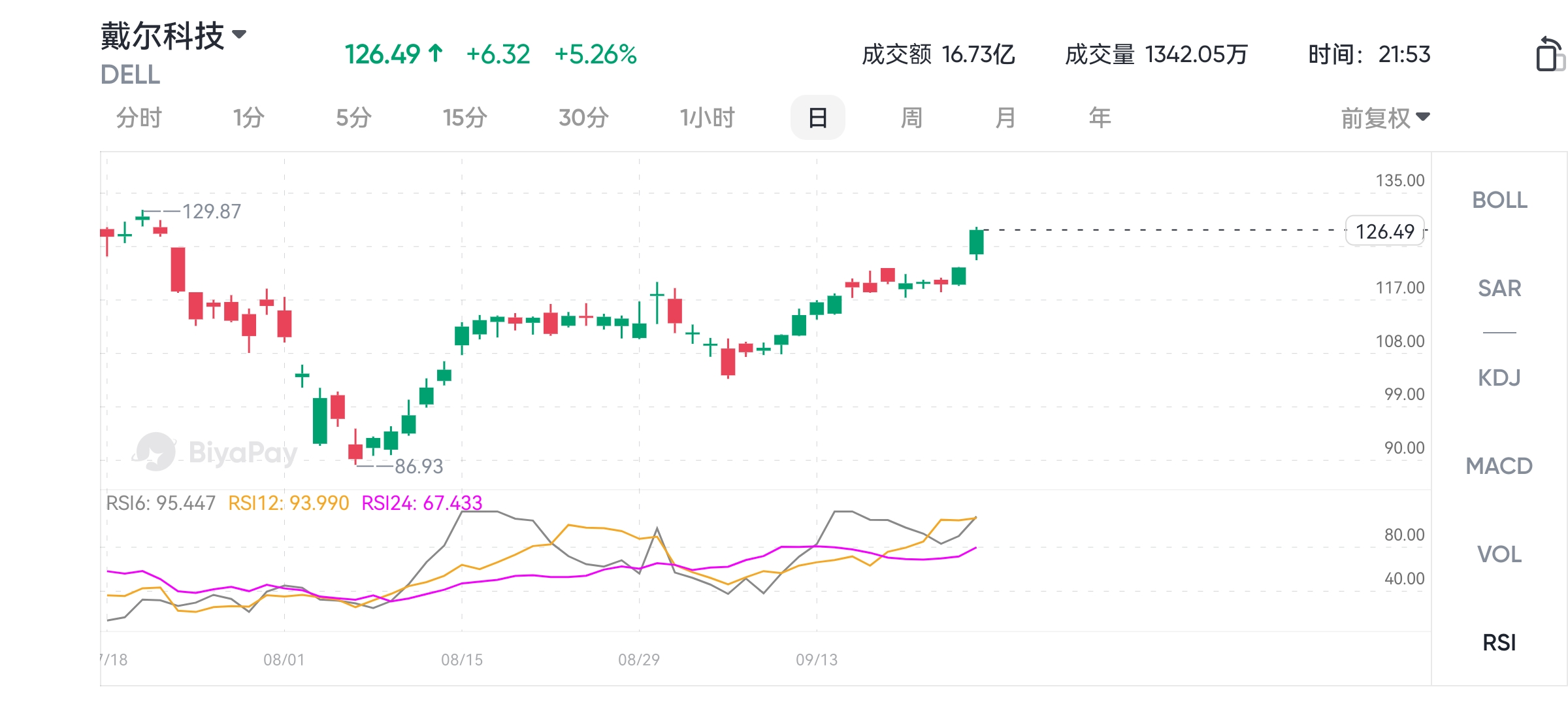Select the 15分 interval tab
Viewport: 1568px width, 706px height.
point(465,118)
